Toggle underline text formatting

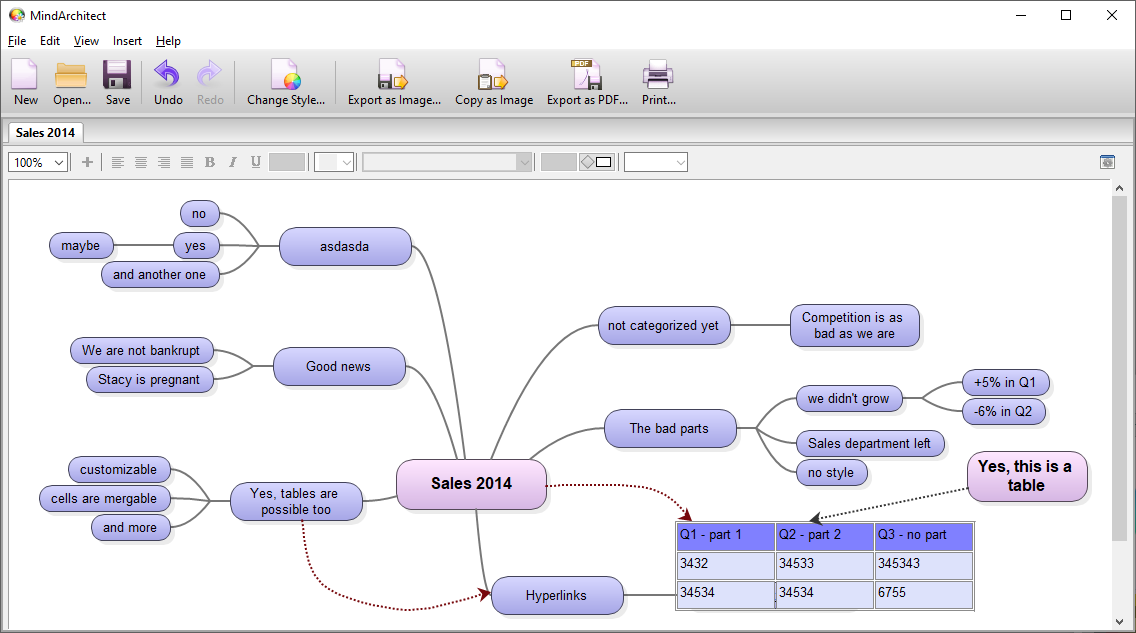[x=255, y=161]
